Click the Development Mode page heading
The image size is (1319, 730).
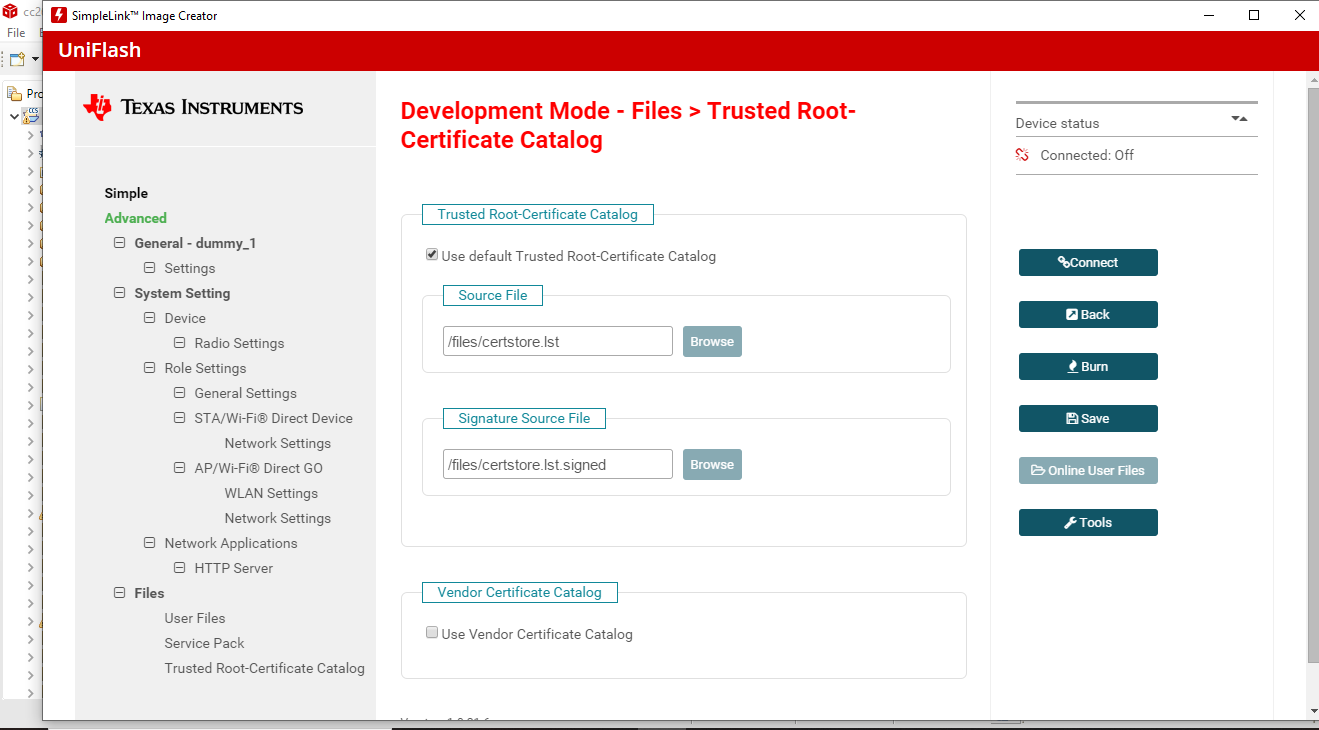tap(628, 125)
